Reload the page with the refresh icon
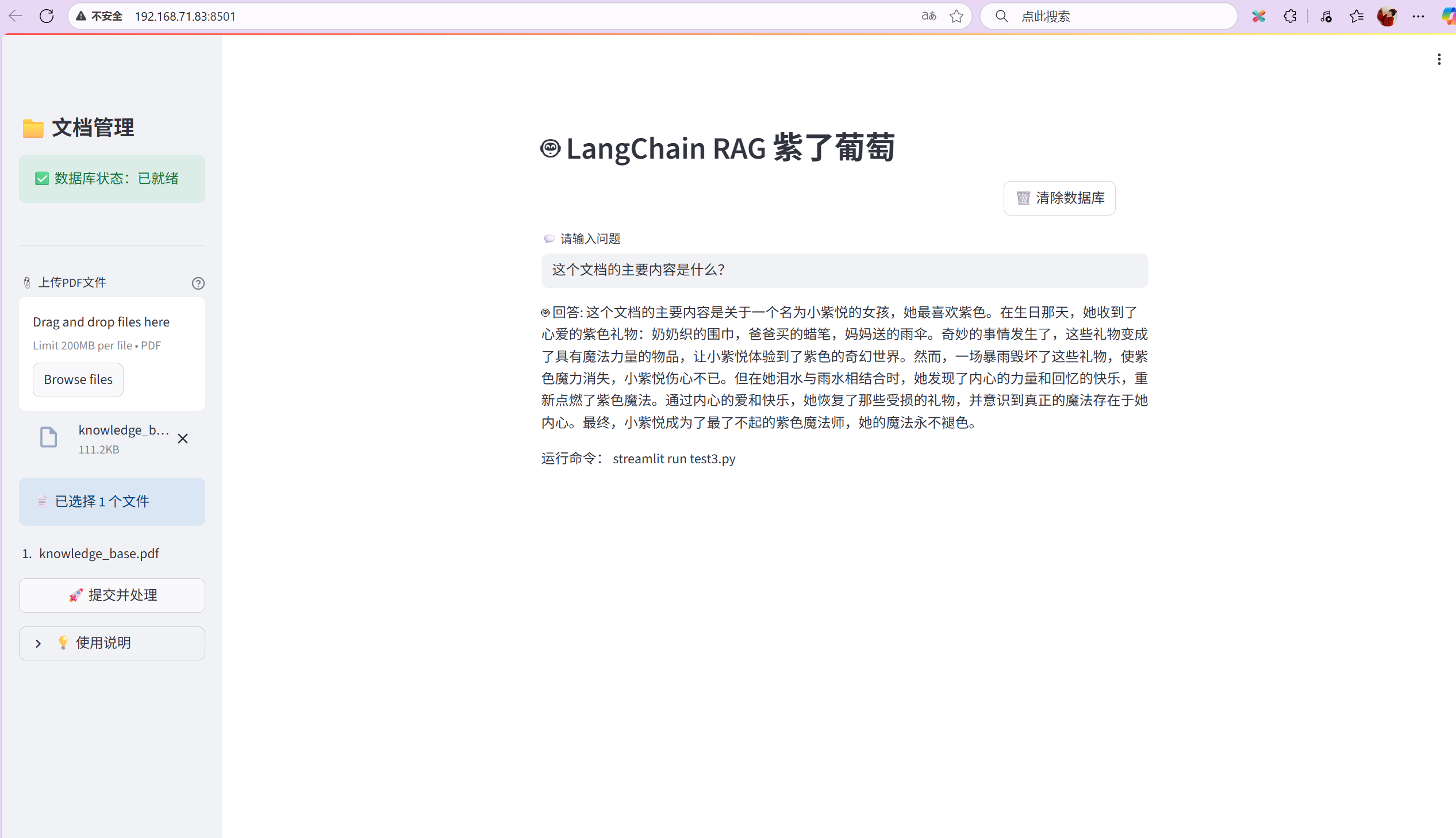Image resolution: width=1456 pixels, height=838 pixels. click(x=47, y=16)
